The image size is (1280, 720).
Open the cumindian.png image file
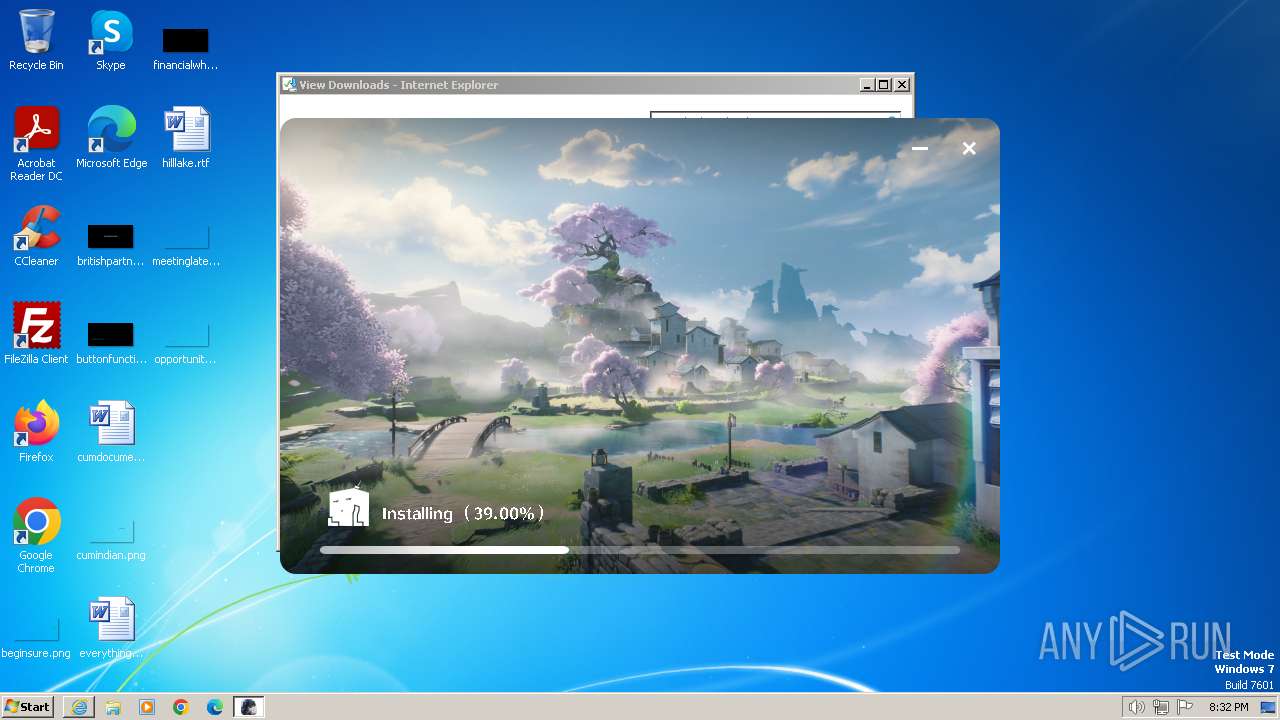point(111,540)
